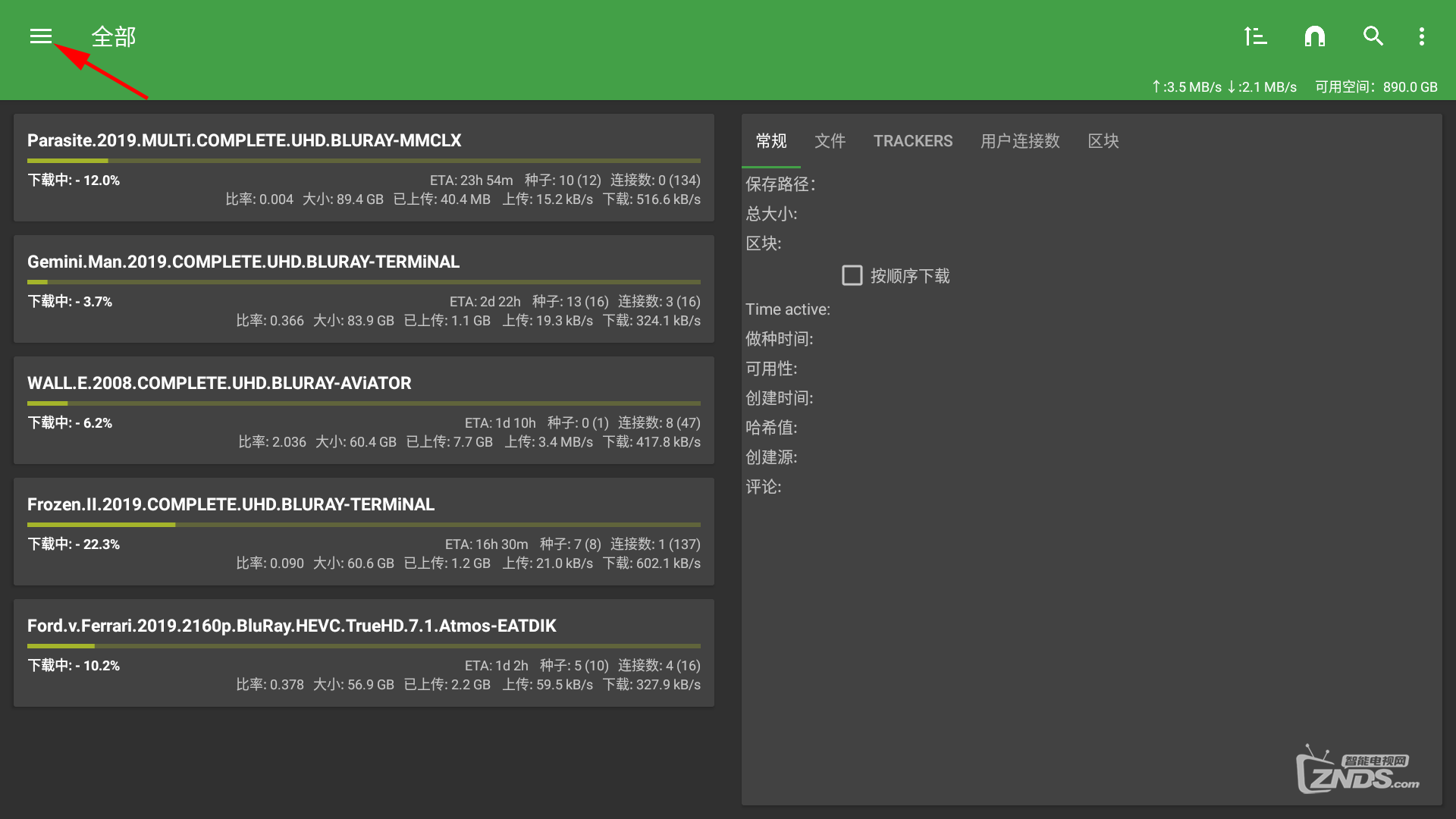Click the Frozen.II torrent progress bar
1456x819 pixels.
click(x=364, y=525)
